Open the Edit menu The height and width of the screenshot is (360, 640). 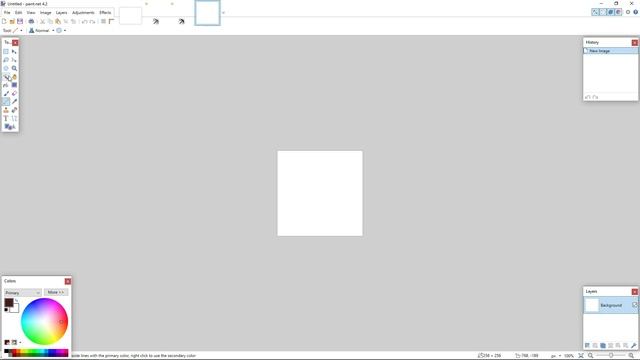18,13
